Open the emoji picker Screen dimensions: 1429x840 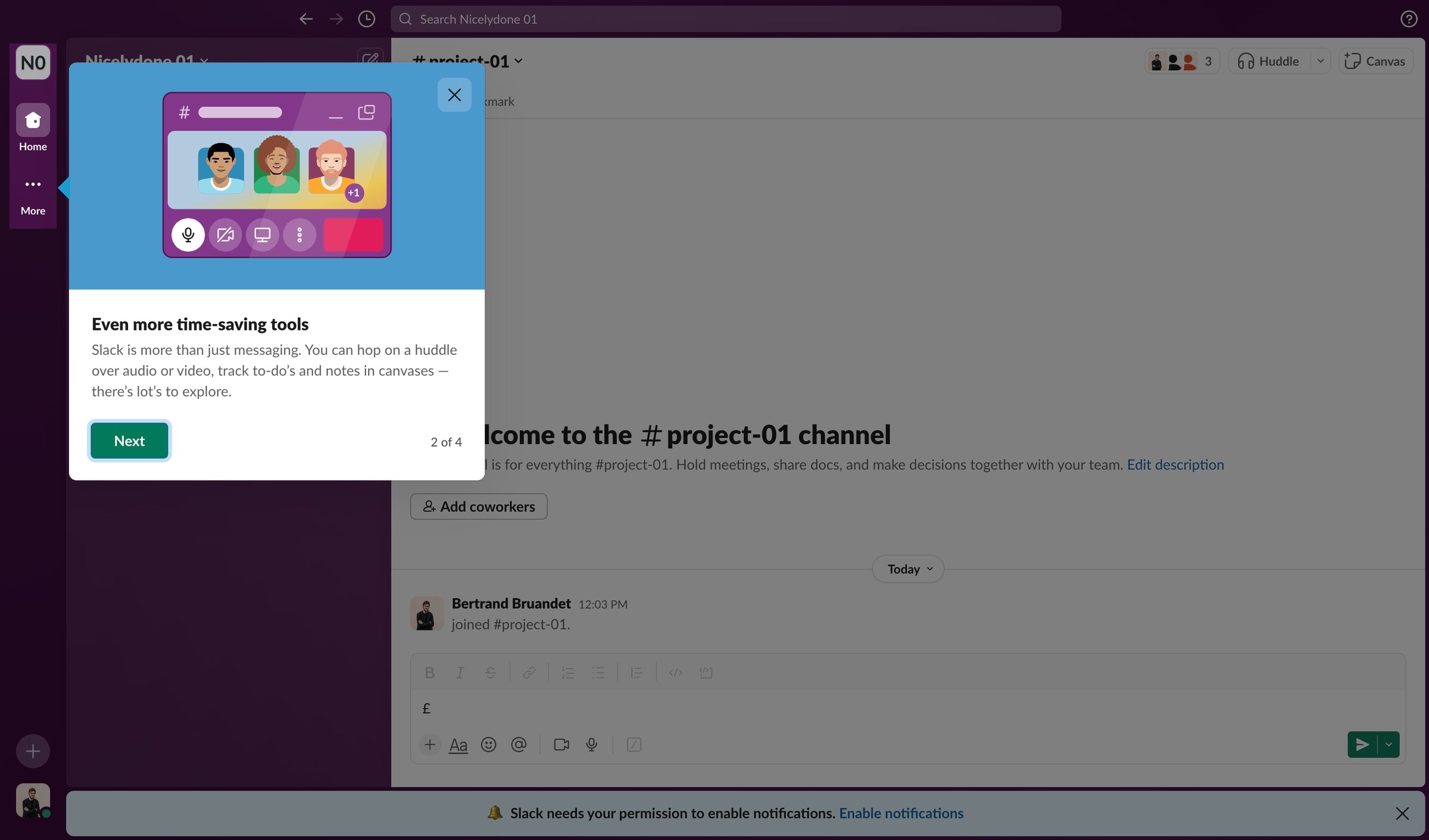[x=489, y=745]
